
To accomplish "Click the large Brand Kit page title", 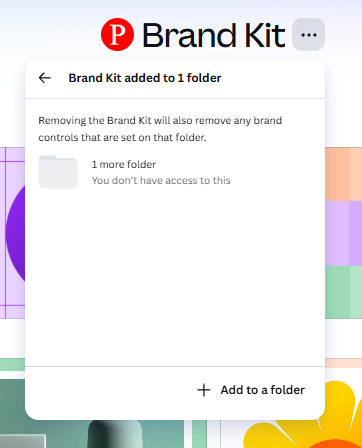I will 214,35.
